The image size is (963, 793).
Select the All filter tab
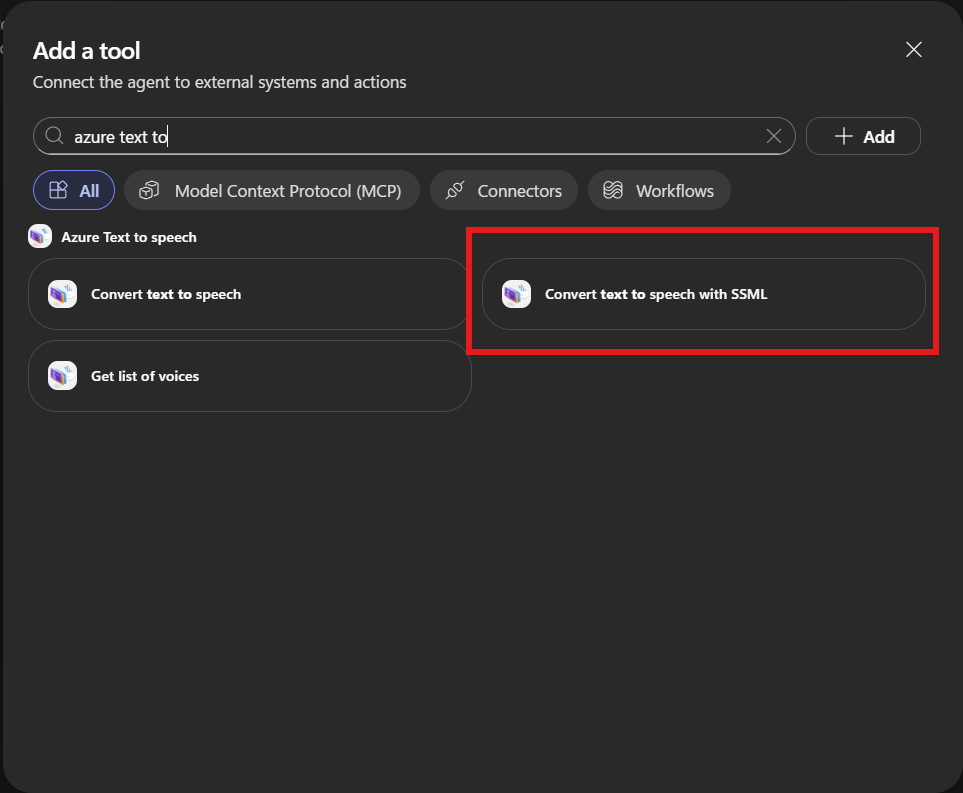[x=74, y=190]
